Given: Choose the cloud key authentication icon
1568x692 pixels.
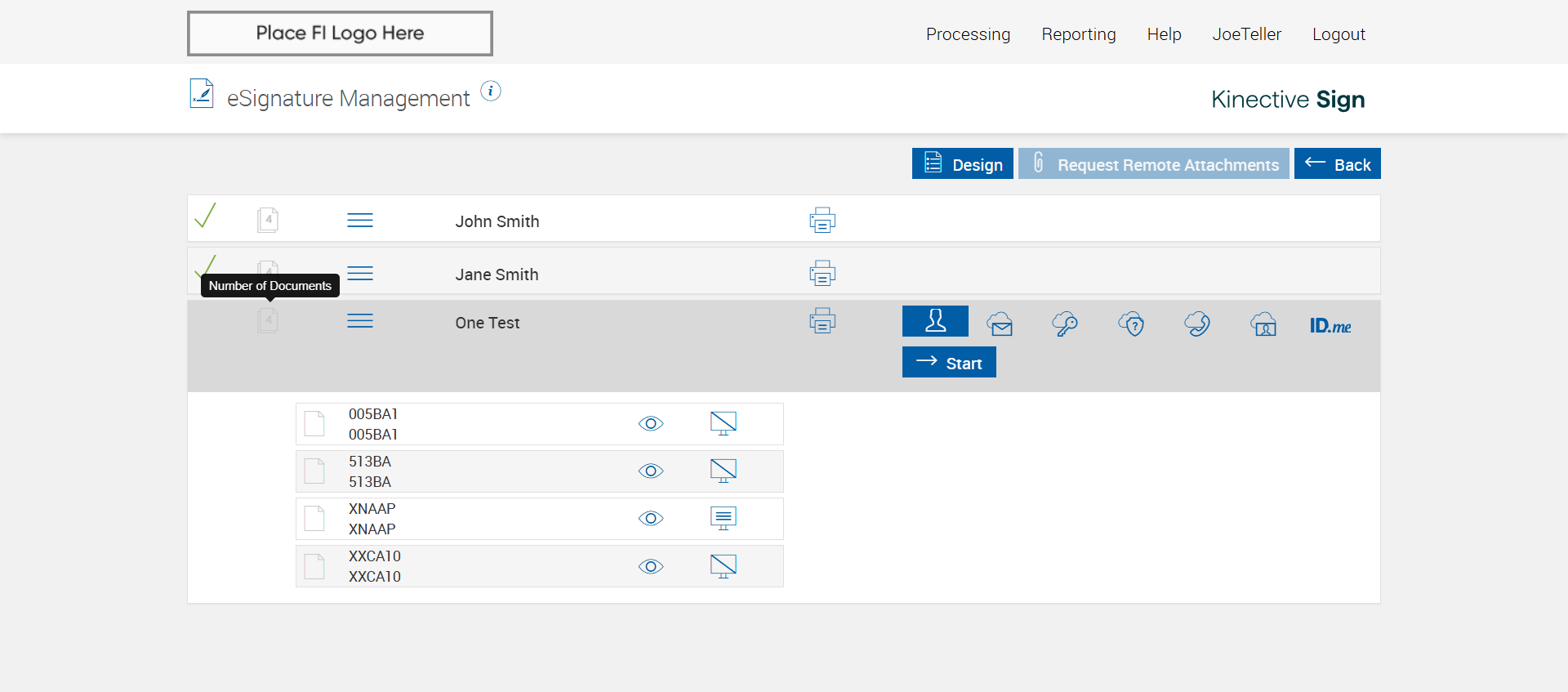Looking at the screenshot, I should pos(1065,324).
